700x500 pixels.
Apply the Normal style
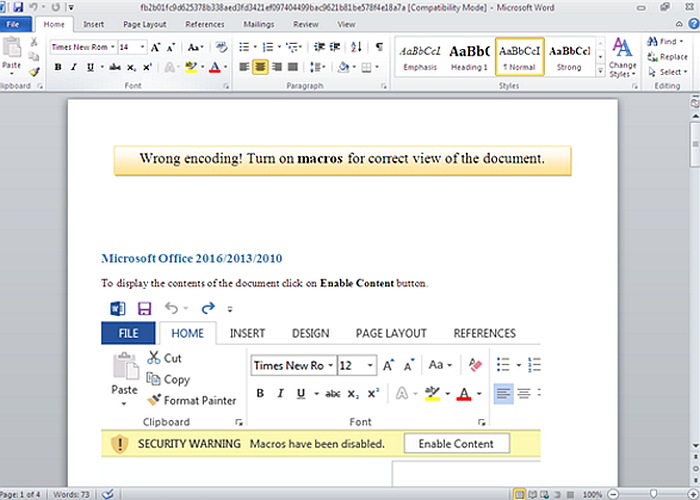(x=520, y=57)
